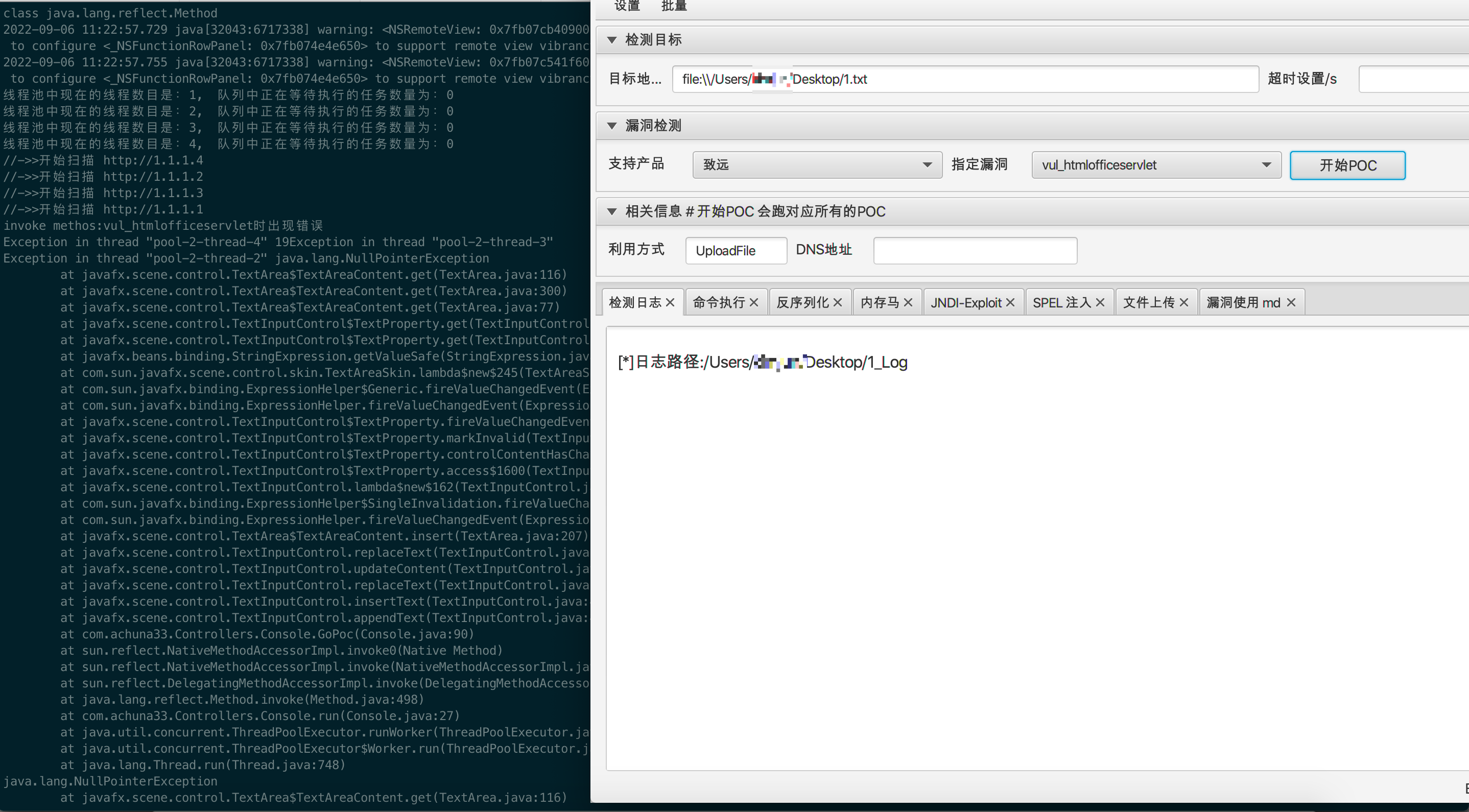
Task: Collapse the 检测目标 panel
Action: (612, 39)
